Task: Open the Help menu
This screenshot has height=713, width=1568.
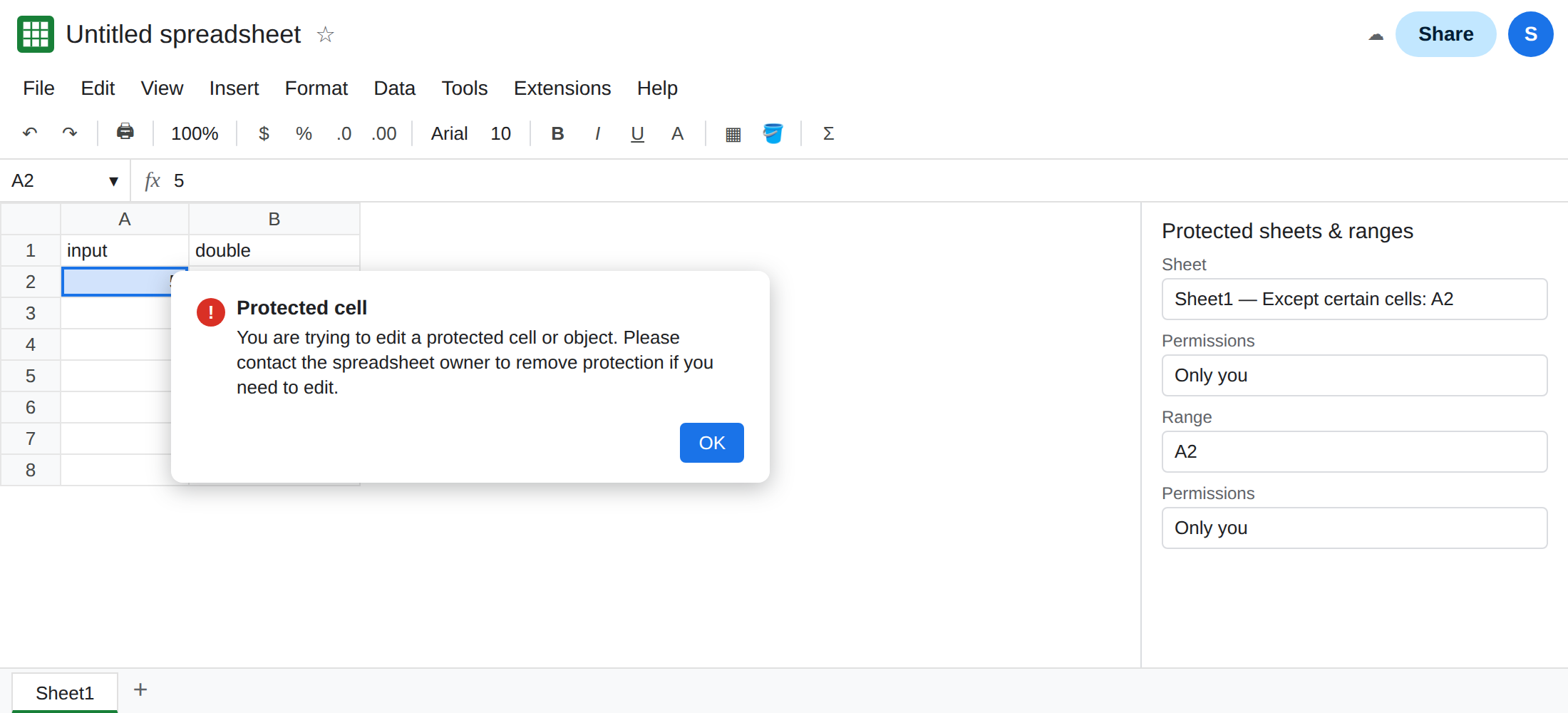Action: pos(657,88)
